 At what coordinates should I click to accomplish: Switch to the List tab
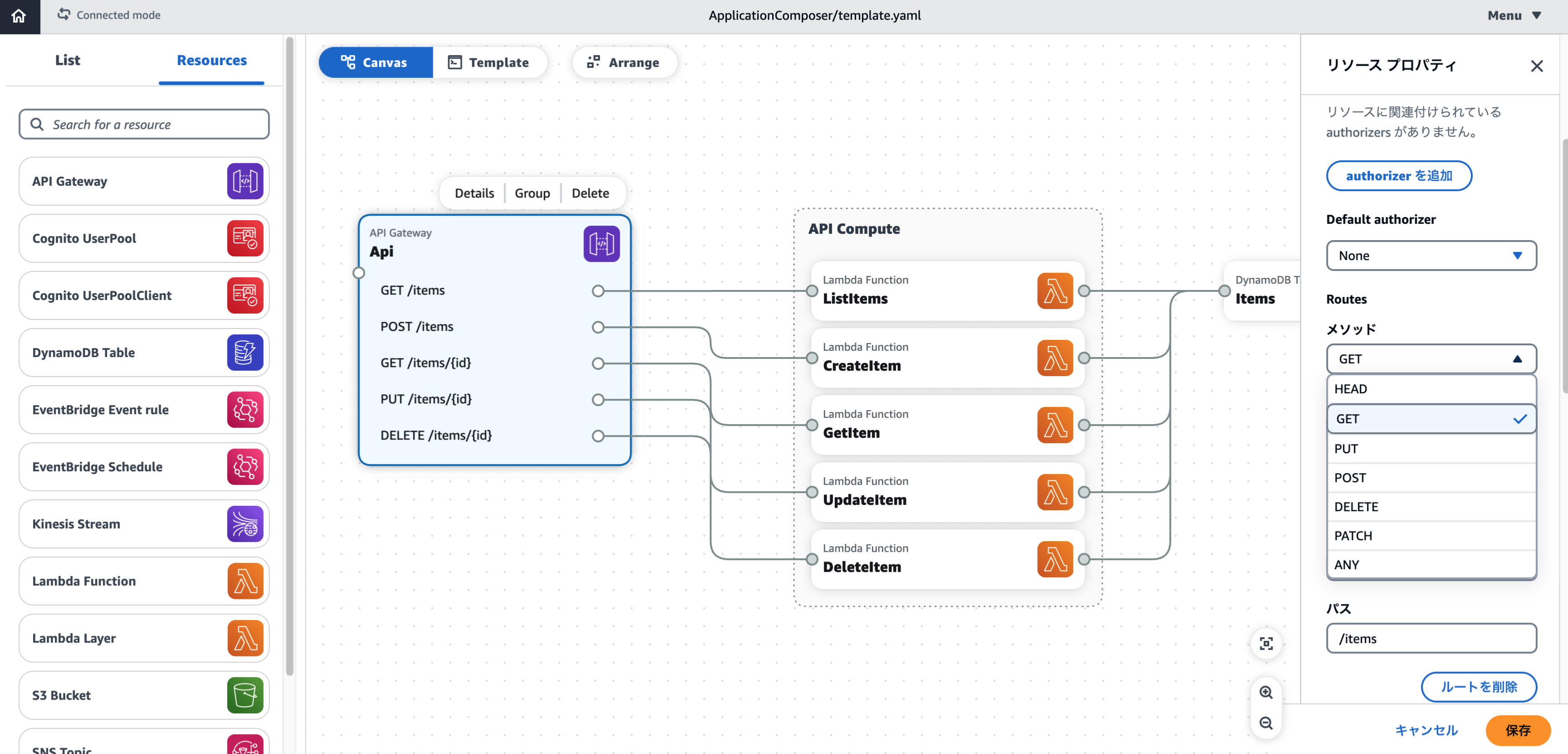[68, 60]
